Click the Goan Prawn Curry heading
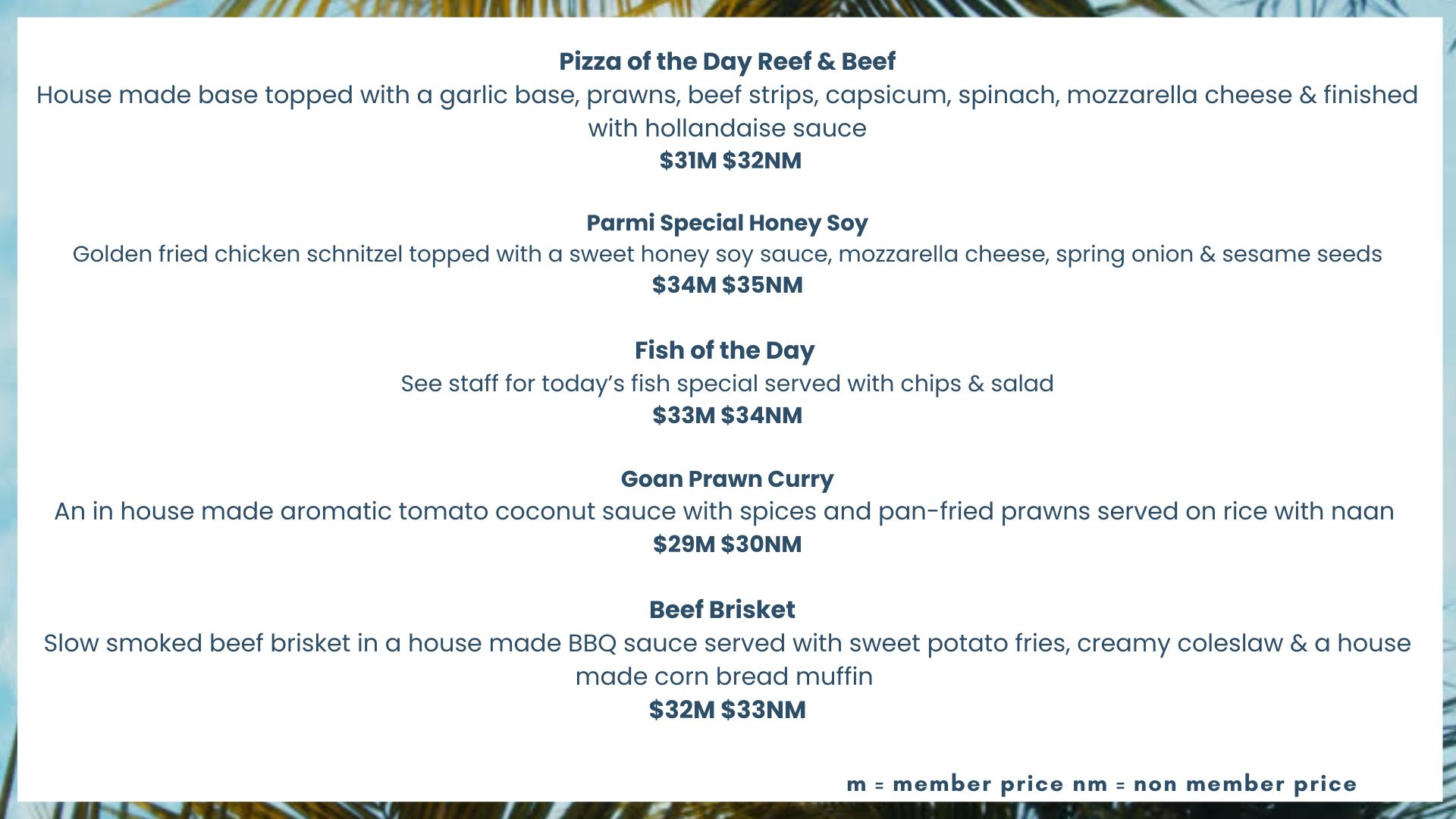 click(727, 479)
